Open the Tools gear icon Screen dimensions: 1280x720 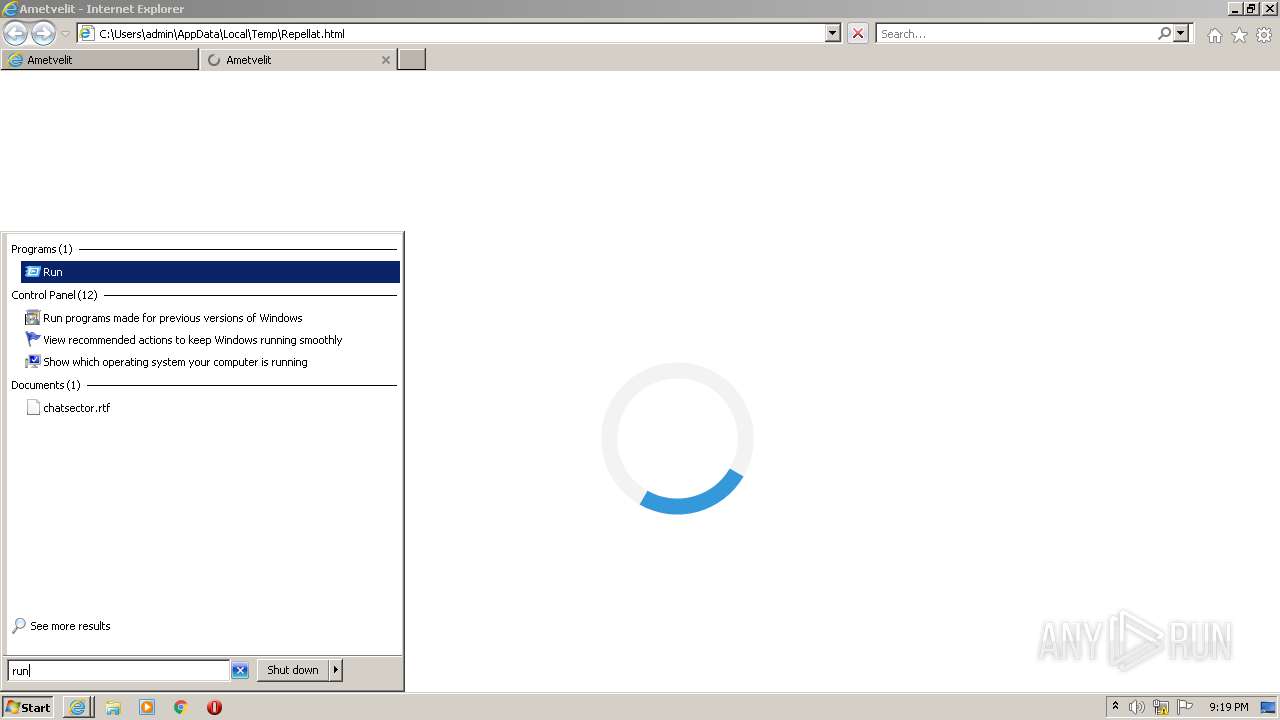click(x=1264, y=35)
